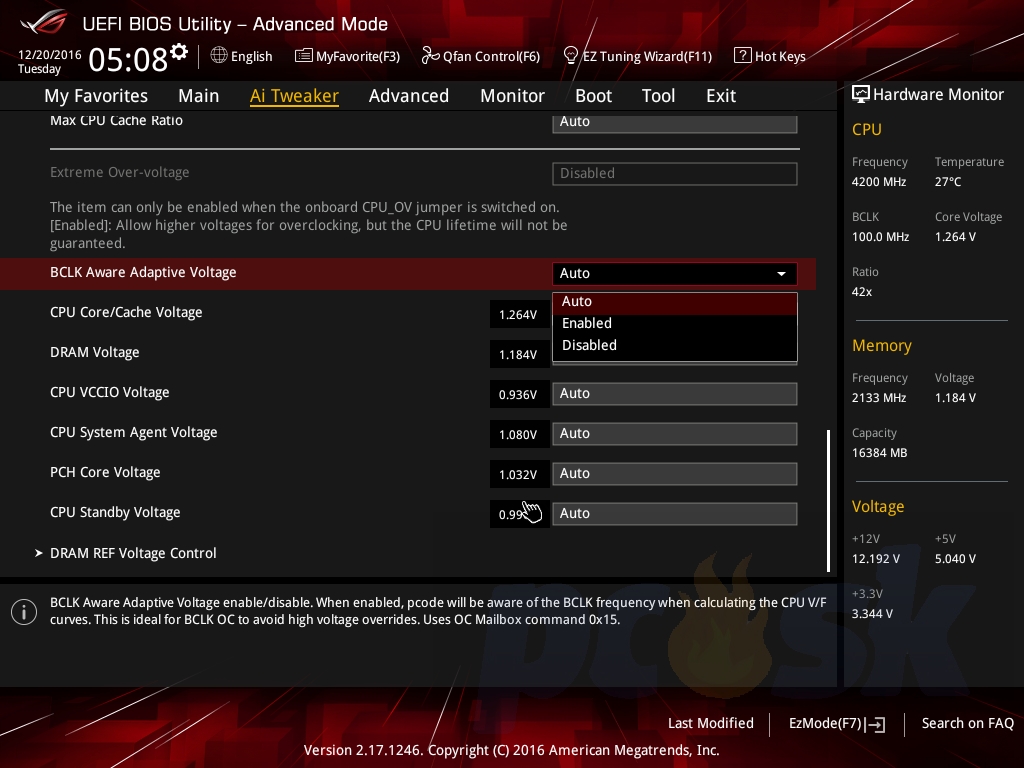Screen dimensions: 1024x768
Task: Select PCH Core Voltage label
Action: [x=105, y=472]
